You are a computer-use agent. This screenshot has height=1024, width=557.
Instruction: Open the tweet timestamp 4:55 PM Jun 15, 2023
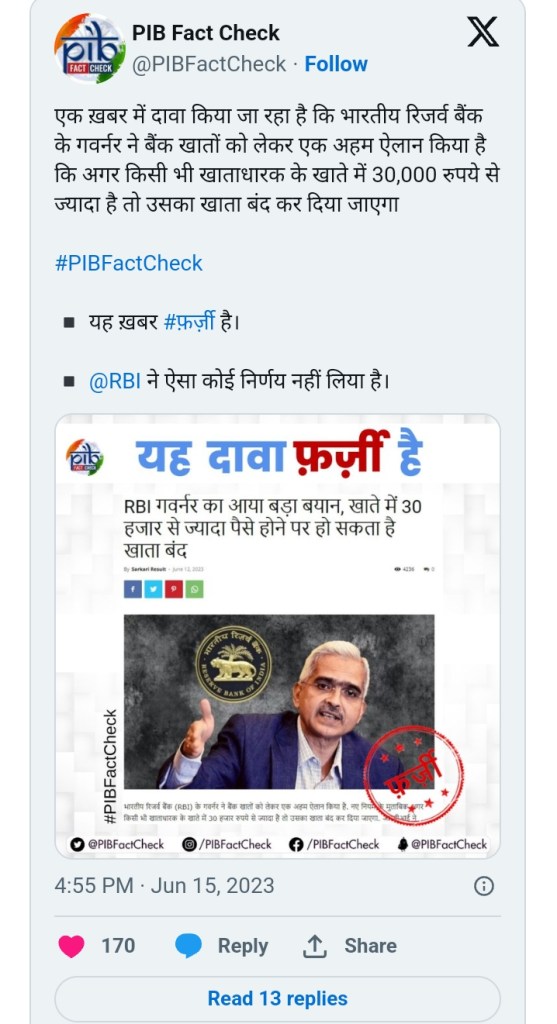[164, 886]
